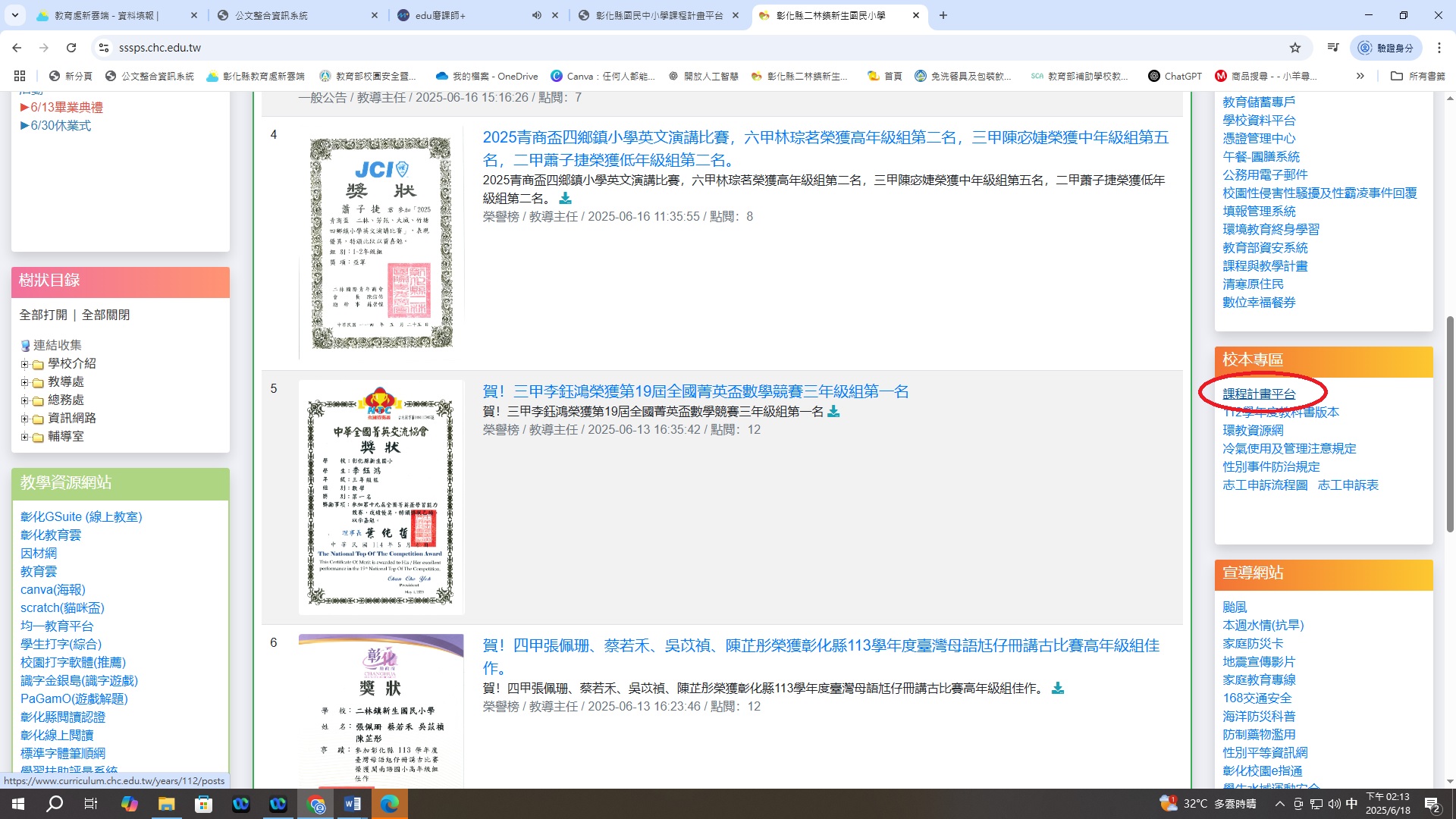Click the page's vertical scrollbar thumb
Screen dimensions: 1456x819
[x=1450, y=425]
